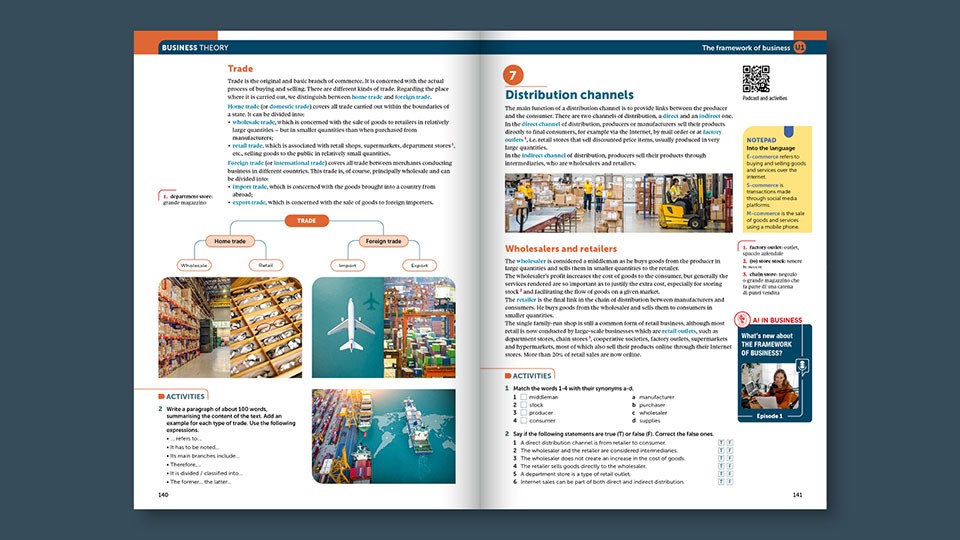Screen dimensions: 960x540
Task: Mark F for statement 2 about intermediaries
Action: tap(730, 450)
